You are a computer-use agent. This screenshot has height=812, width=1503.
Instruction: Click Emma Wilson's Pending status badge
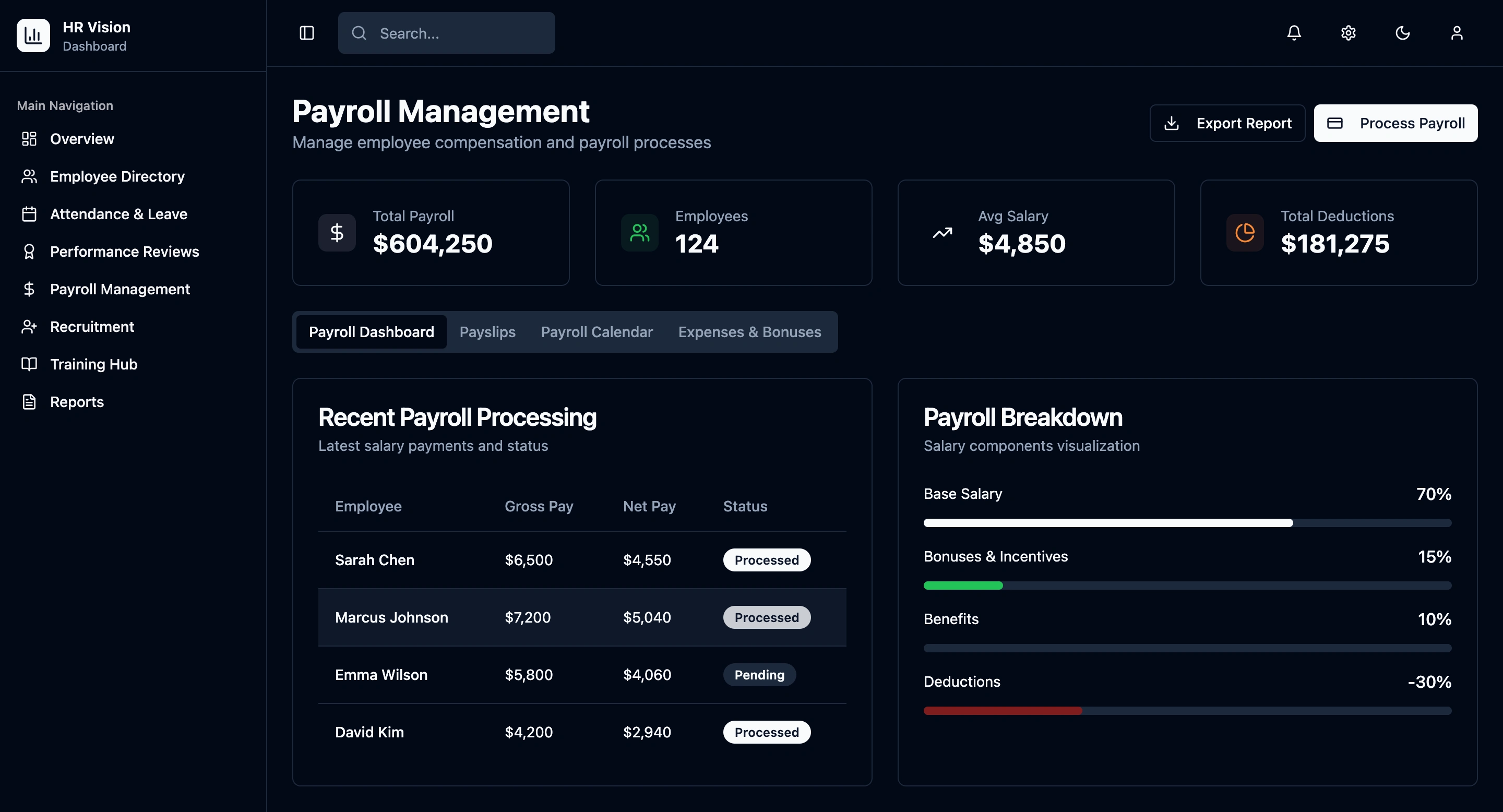tap(759, 675)
